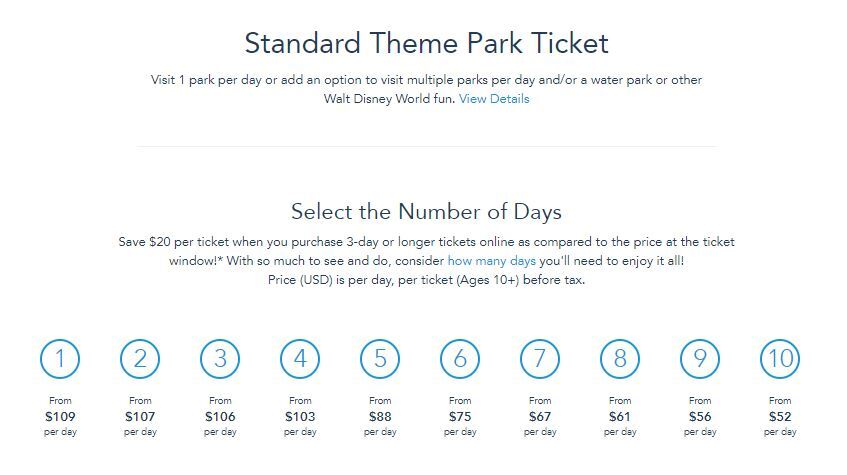Select the 5-day ticket circle

[x=380, y=359]
